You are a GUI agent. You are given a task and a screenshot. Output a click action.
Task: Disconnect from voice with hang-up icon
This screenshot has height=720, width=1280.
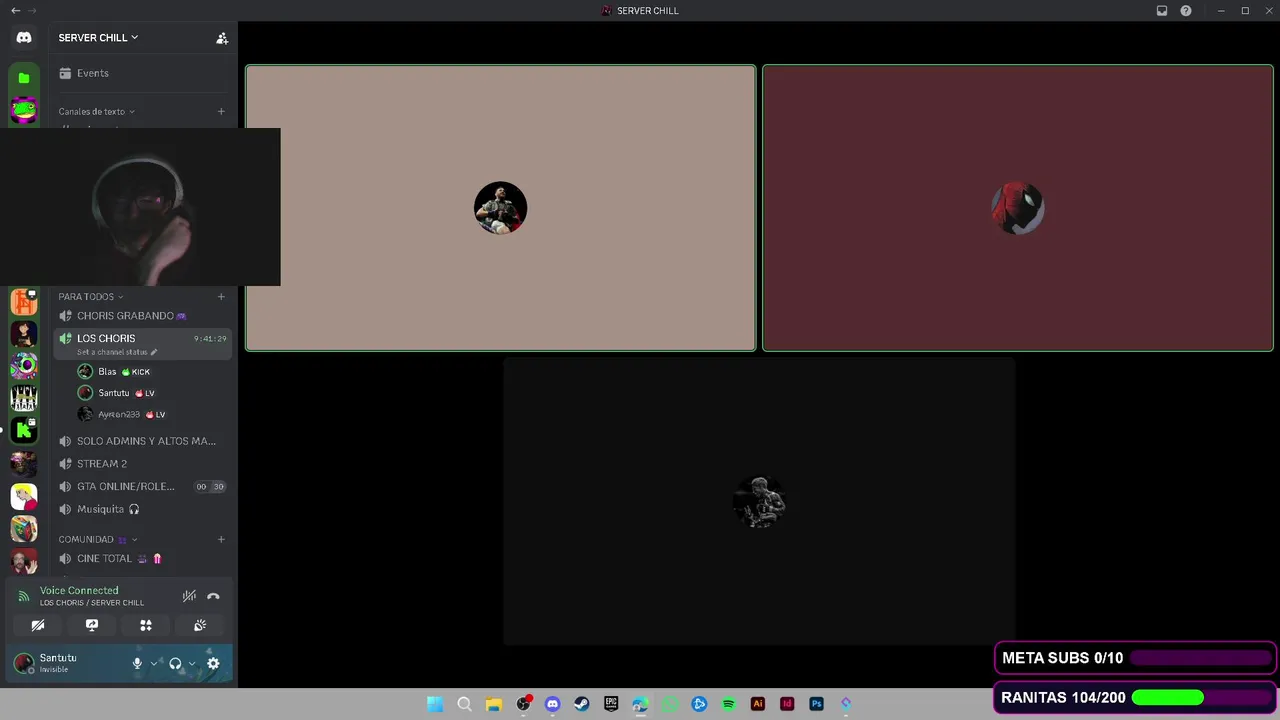click(x=213, y=596)
